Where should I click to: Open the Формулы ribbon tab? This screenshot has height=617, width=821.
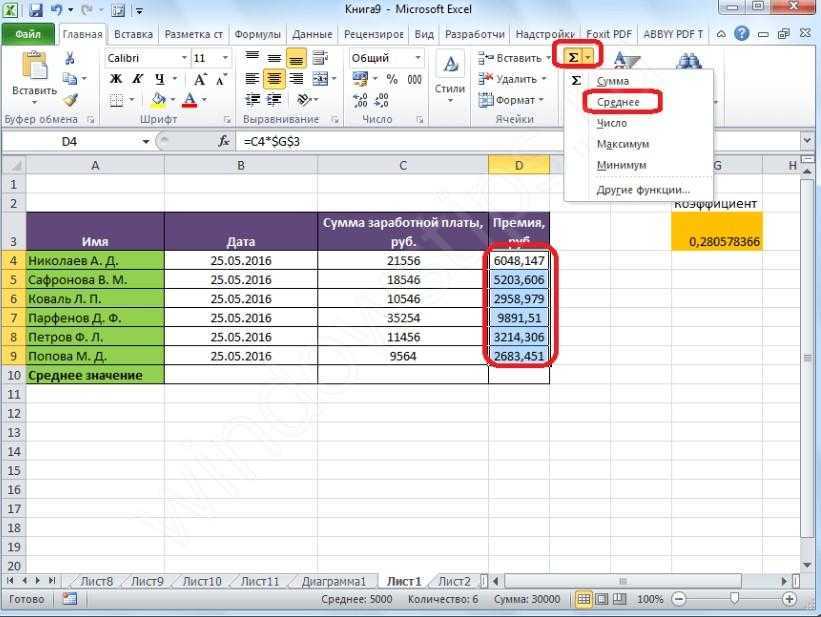pos(258,34)
